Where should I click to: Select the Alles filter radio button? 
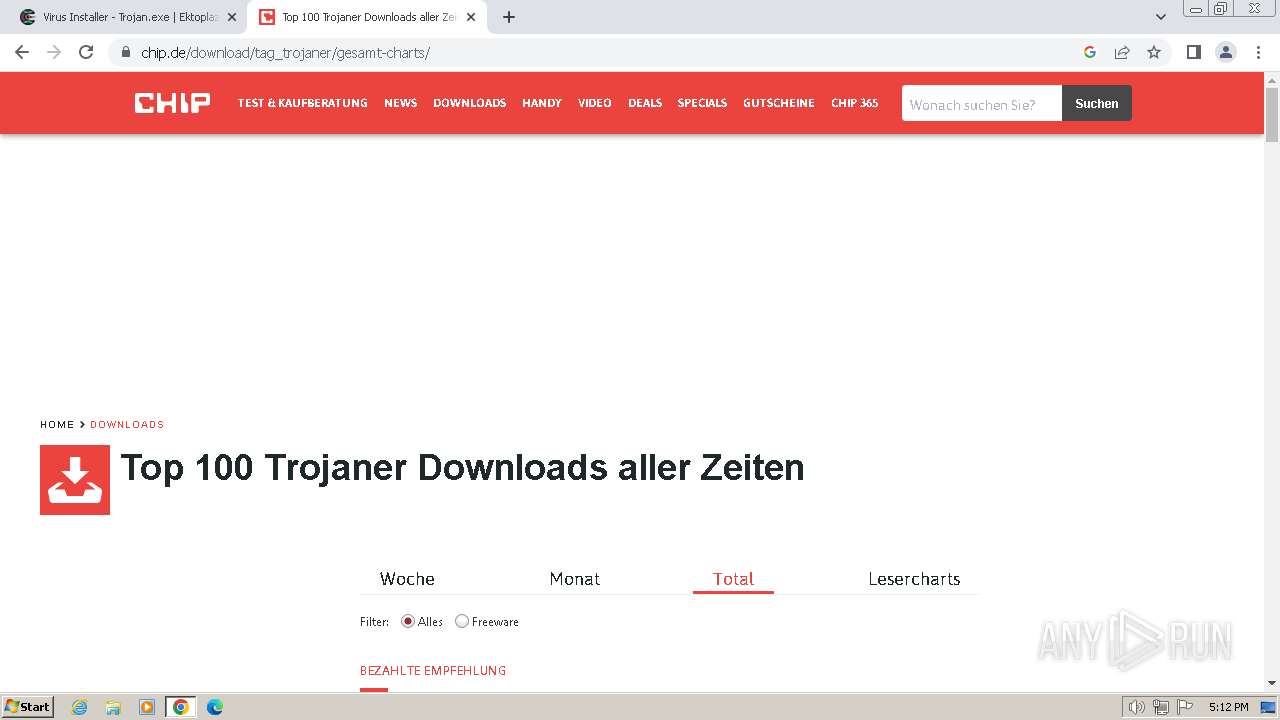point(408,621)
